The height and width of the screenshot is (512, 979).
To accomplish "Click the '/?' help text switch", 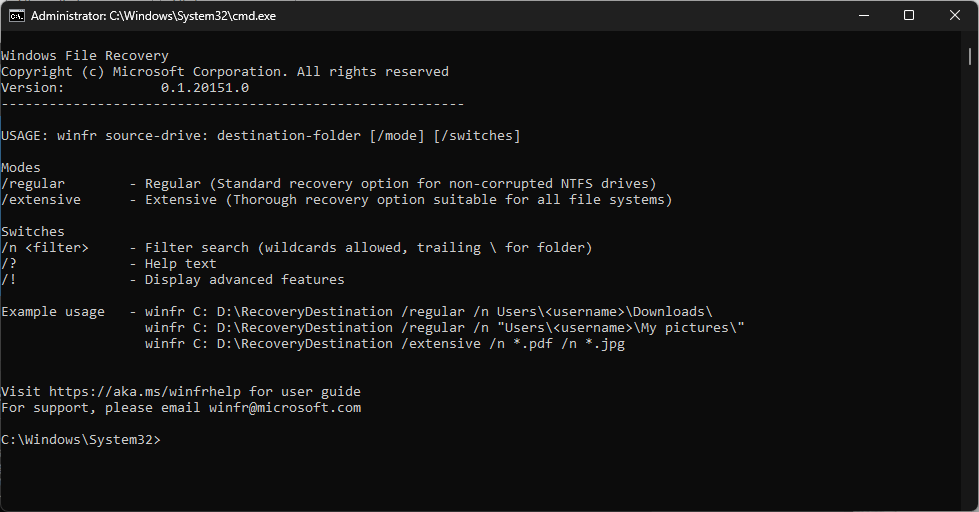I will coord(9,264).
